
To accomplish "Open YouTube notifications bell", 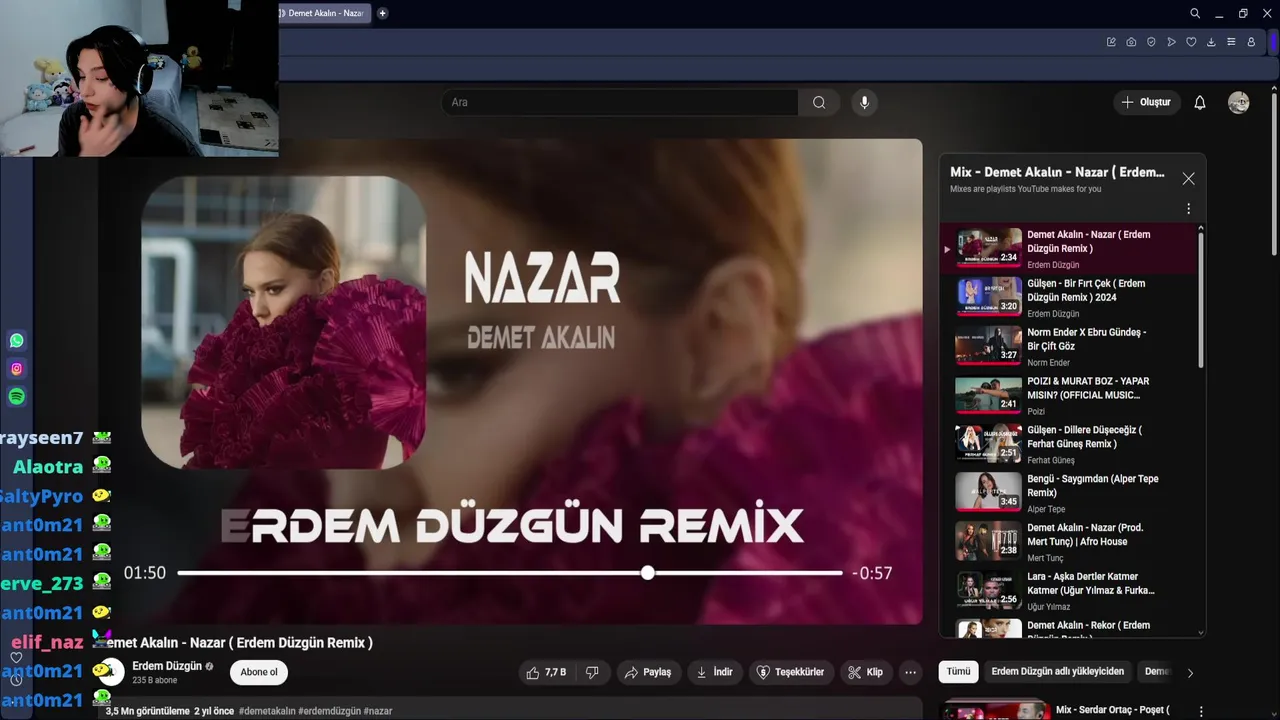I will click(x=1200, y=102).
